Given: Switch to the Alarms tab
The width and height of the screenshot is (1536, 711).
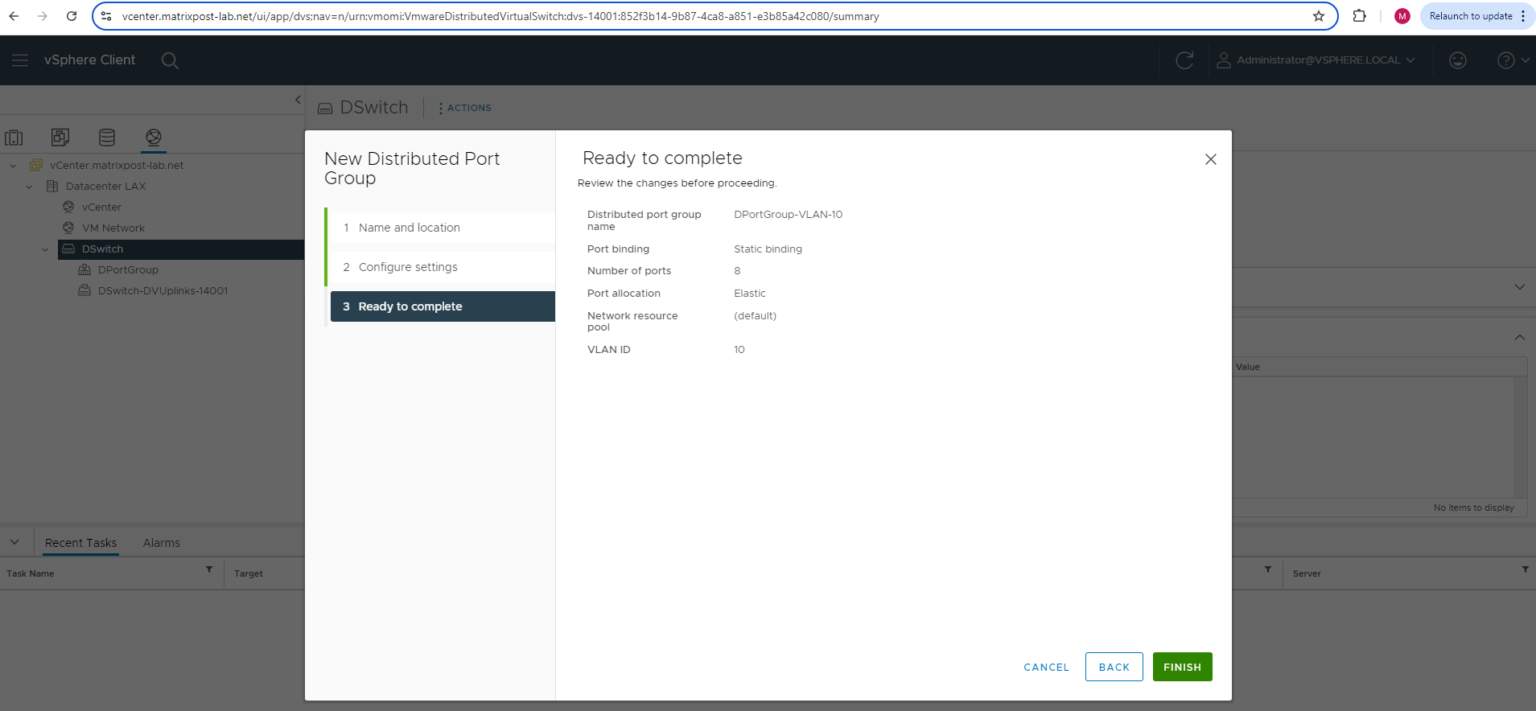Looking at the screenshot, I should [x=161, y=542].
